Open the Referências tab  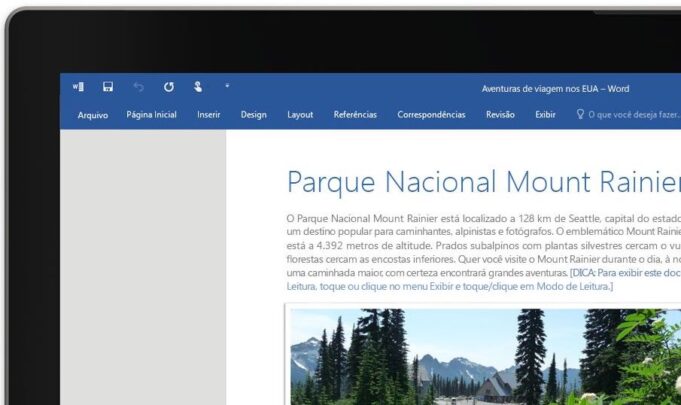point(355,115)
